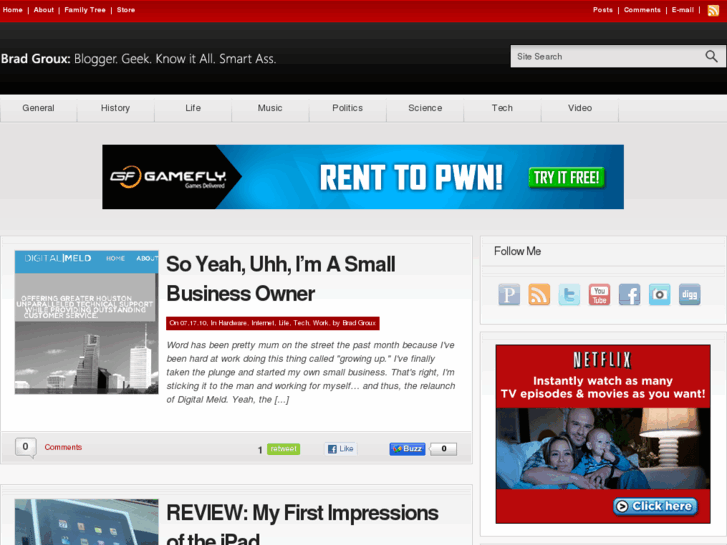
Task: Visit the Facebook follow icon
Action: click(x=629, y=295)
